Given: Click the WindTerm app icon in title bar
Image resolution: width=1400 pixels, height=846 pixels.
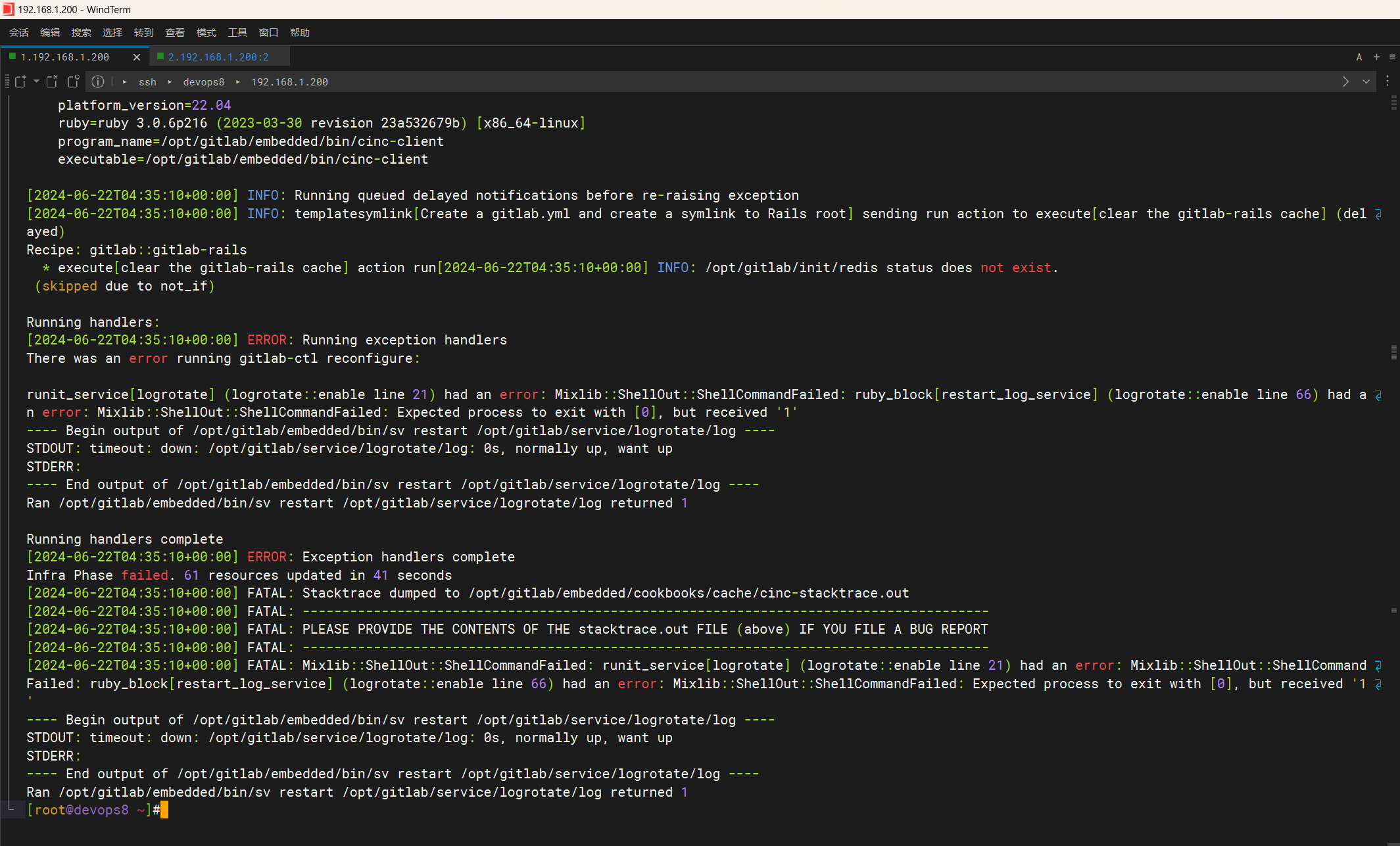Looking at the screenshot, I should (8, 9).
